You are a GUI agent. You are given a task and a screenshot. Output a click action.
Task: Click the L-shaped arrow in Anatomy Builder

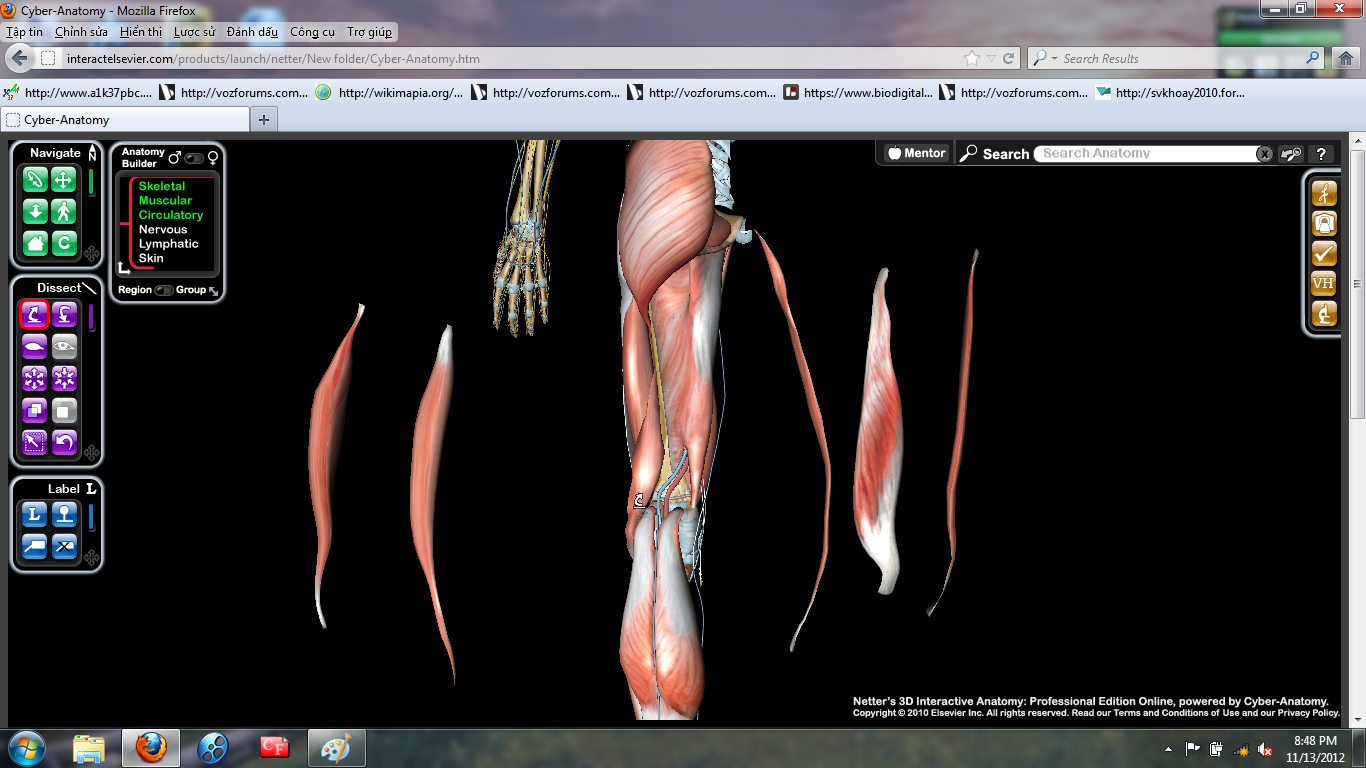coord(124,267)
